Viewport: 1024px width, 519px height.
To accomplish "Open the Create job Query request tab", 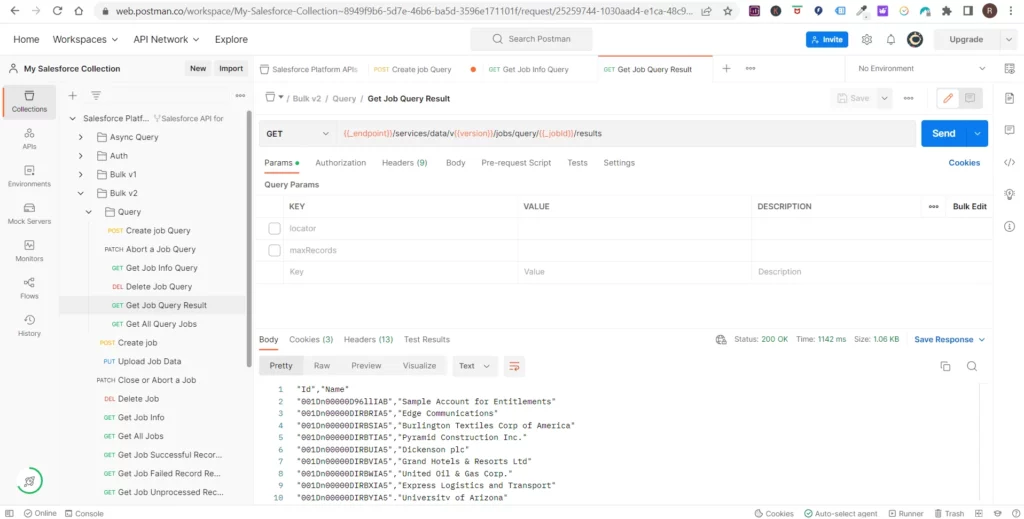I will coord(422,69).
